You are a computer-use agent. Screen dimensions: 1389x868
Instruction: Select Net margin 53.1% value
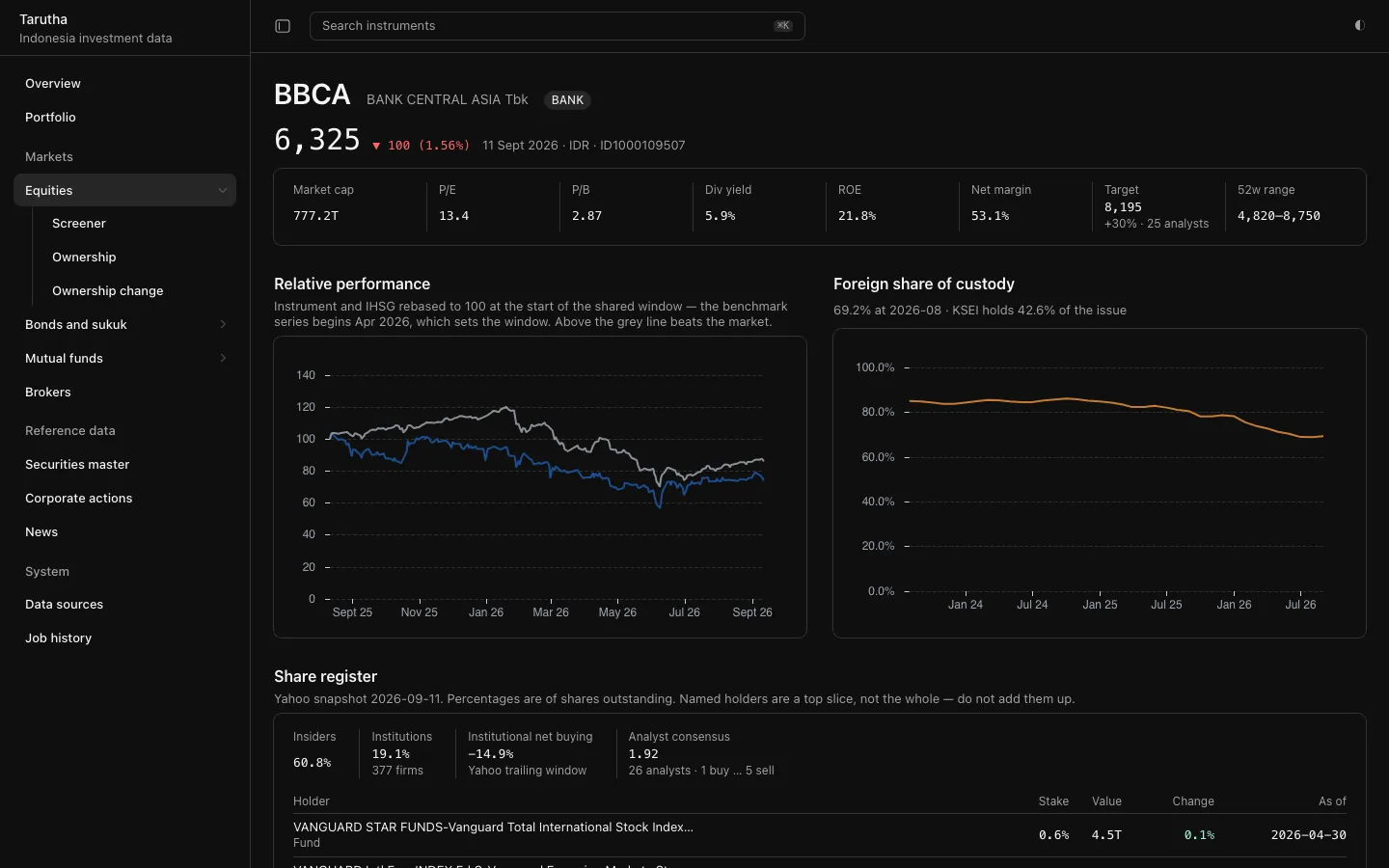point(990,216)
